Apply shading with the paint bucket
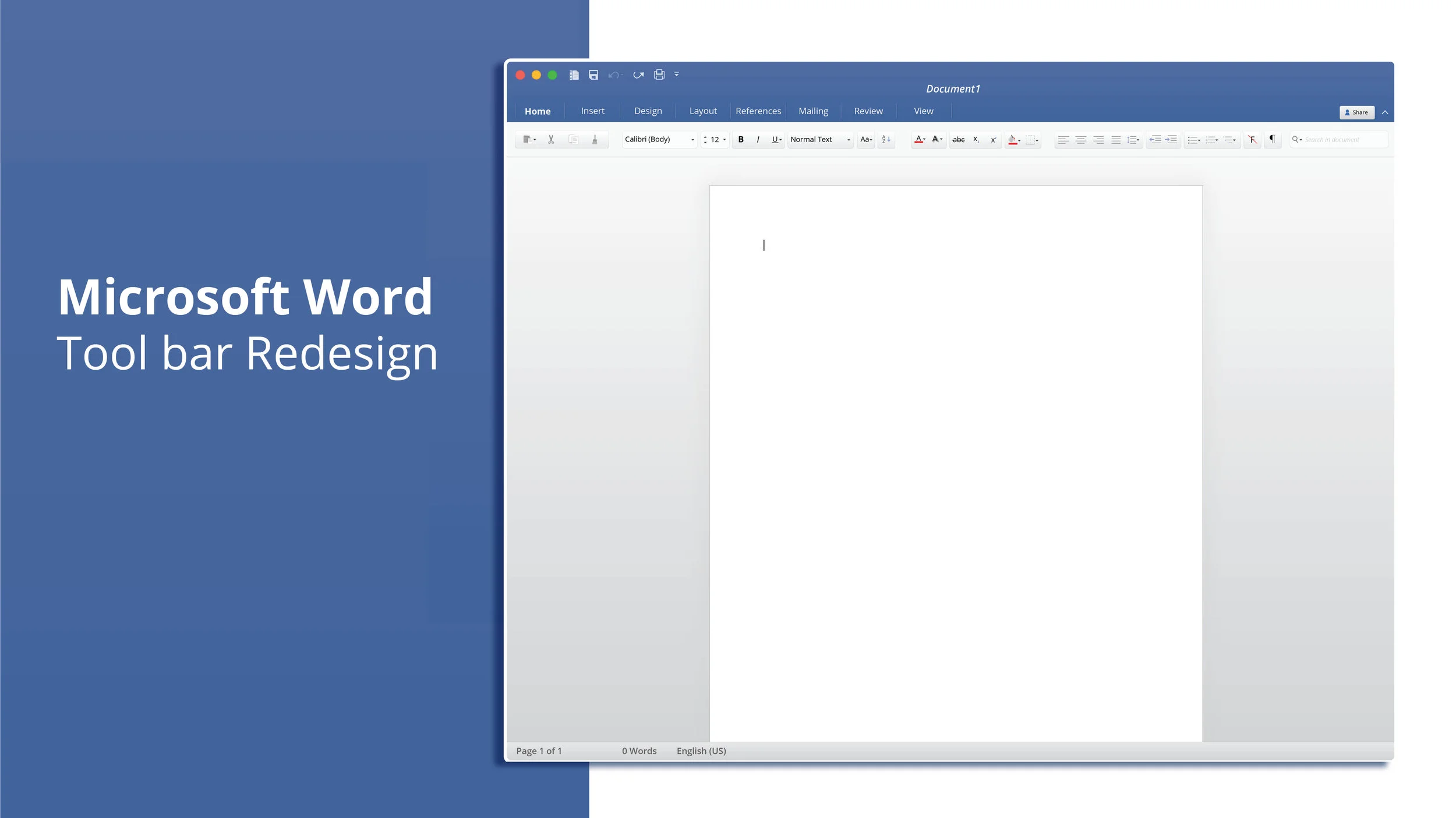Image resolution: width=1456 pixels, height=818 pixels. pos(1014,140)
